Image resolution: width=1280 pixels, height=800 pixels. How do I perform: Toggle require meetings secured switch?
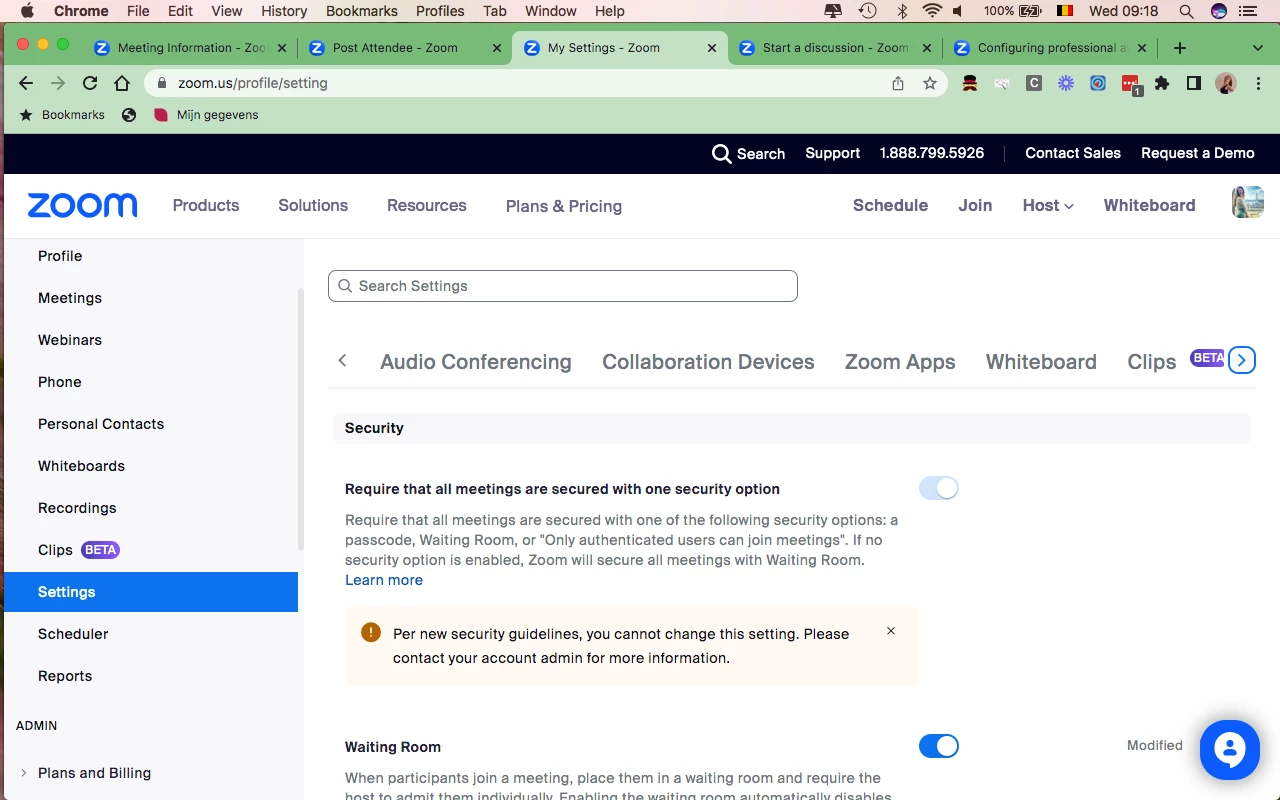click(x=939, y=488)
